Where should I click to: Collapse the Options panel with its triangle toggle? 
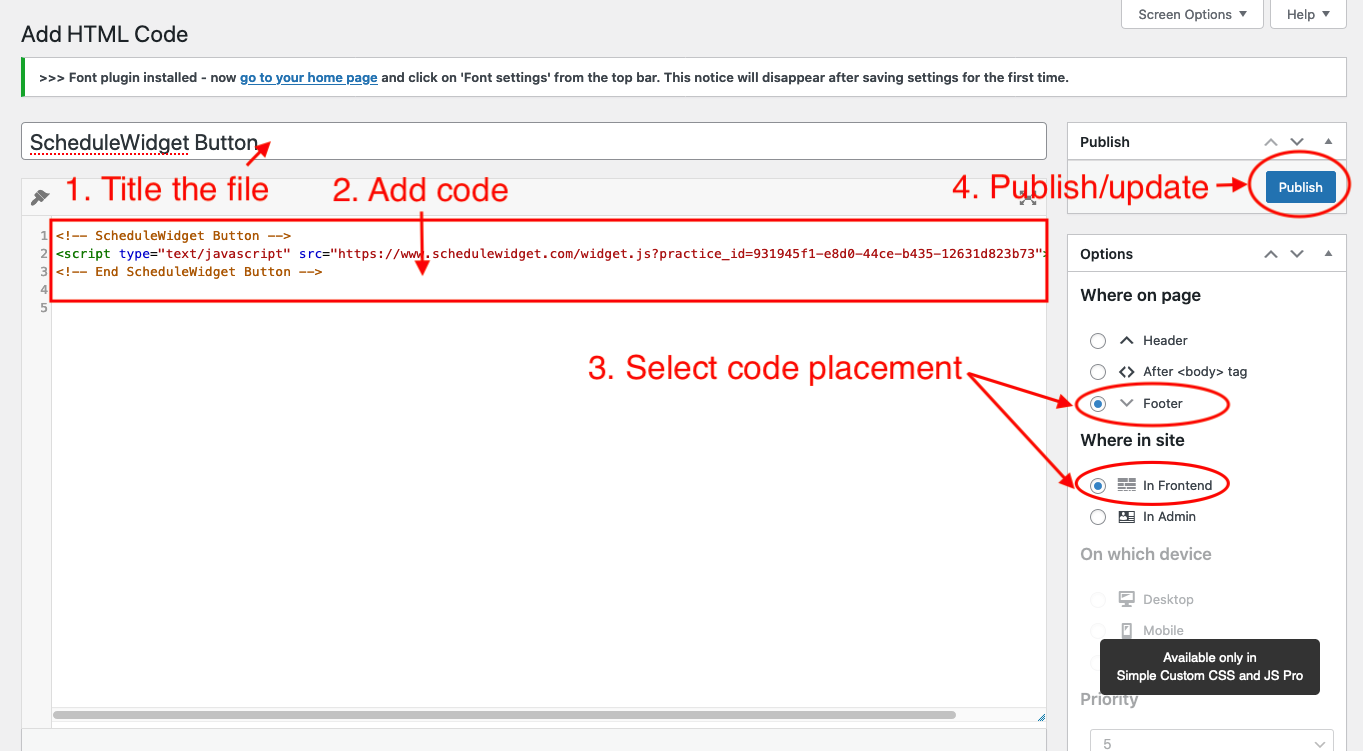(1328, 254)
